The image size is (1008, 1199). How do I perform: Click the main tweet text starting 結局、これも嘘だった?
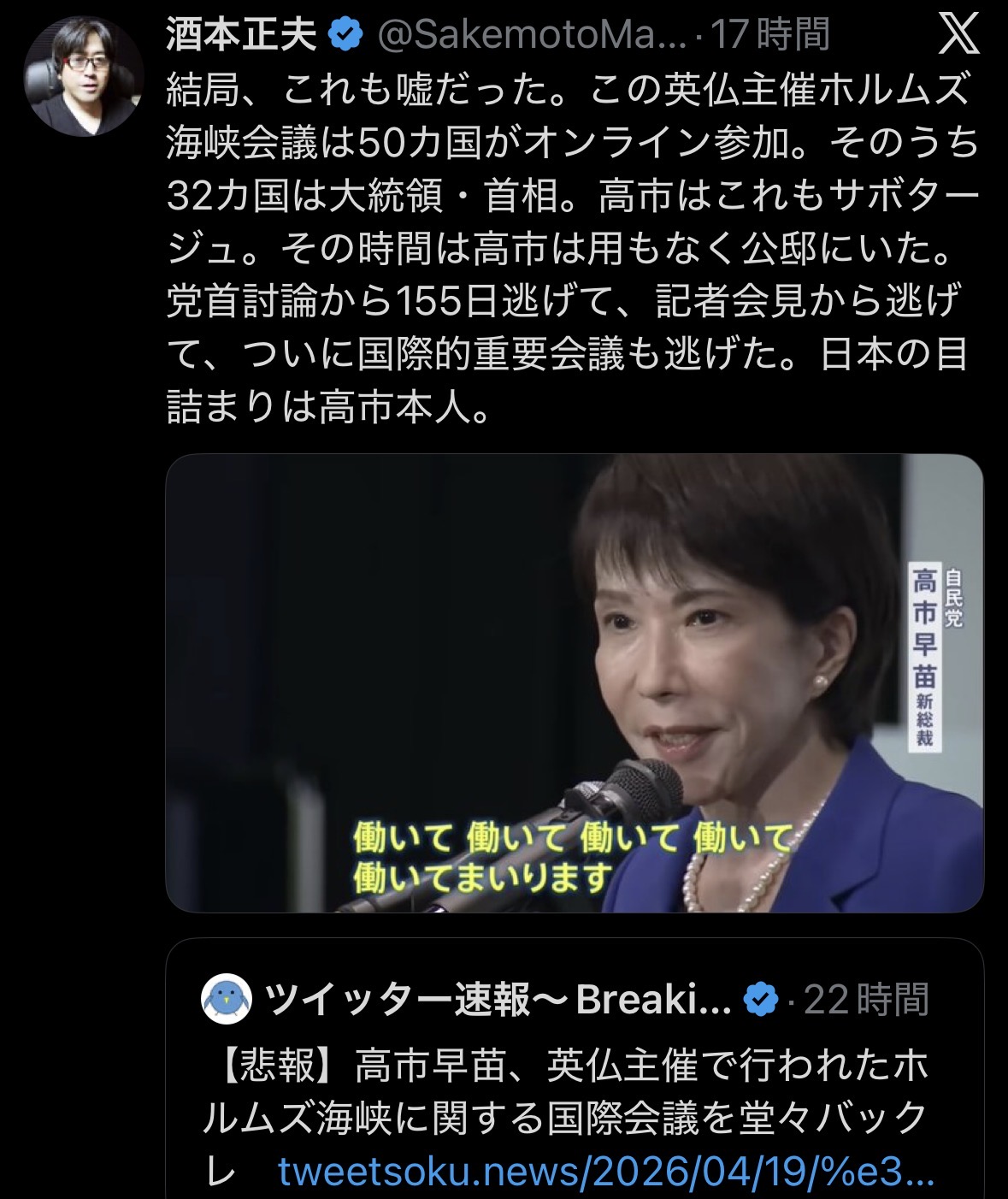573,248
